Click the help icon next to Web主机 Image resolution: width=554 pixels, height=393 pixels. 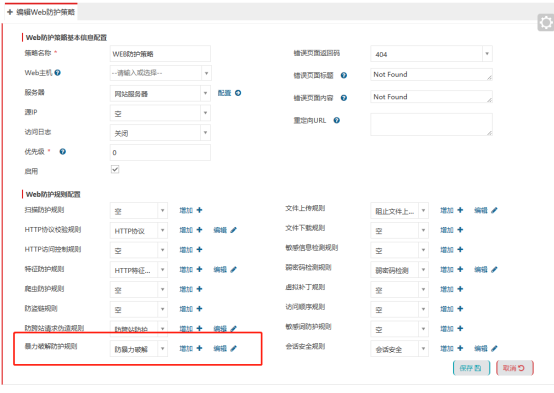(x=58, y=73)
